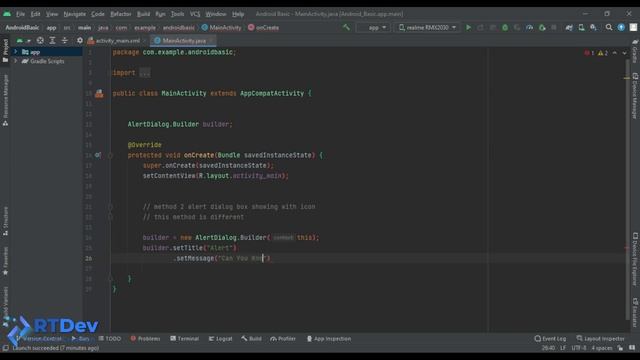This screenshot has height=360, width=640.
Task: Open the Terminal tool window
Action: (x=184, y=339)
